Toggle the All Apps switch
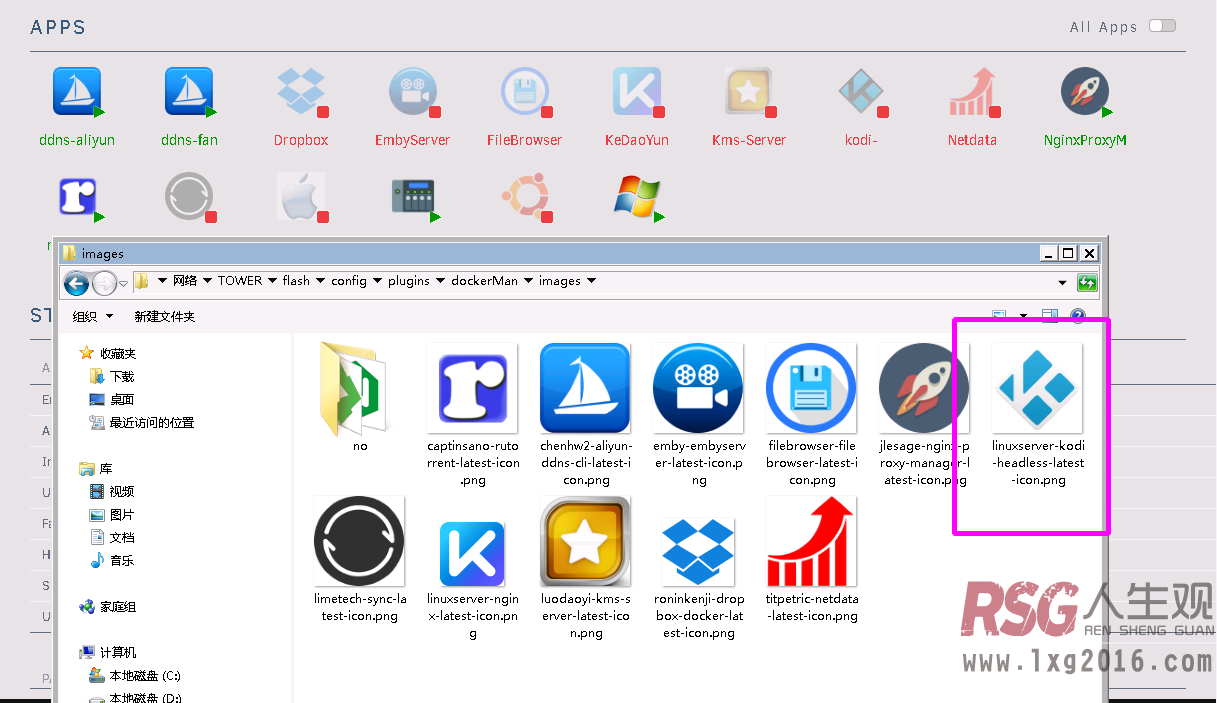The height and width of the screenshot is (703, 1217). [1162, 26]
